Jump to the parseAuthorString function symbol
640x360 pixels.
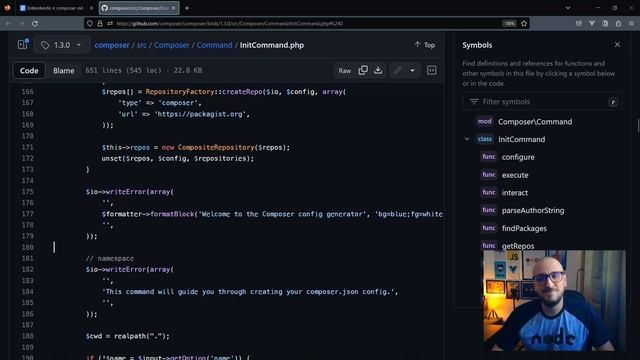click(x=533, y=211)
